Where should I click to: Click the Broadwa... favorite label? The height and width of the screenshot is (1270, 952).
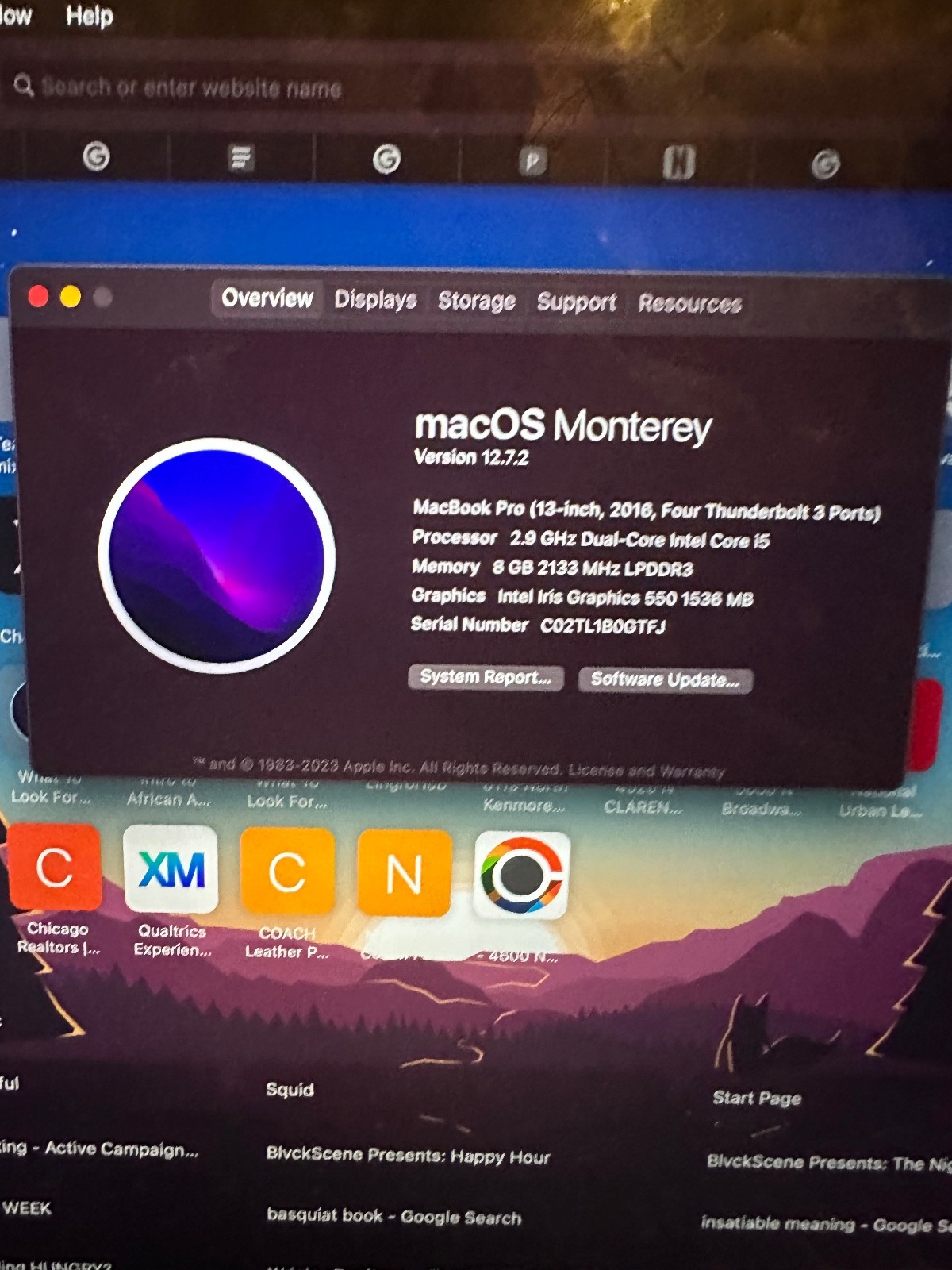click(762, 810)
